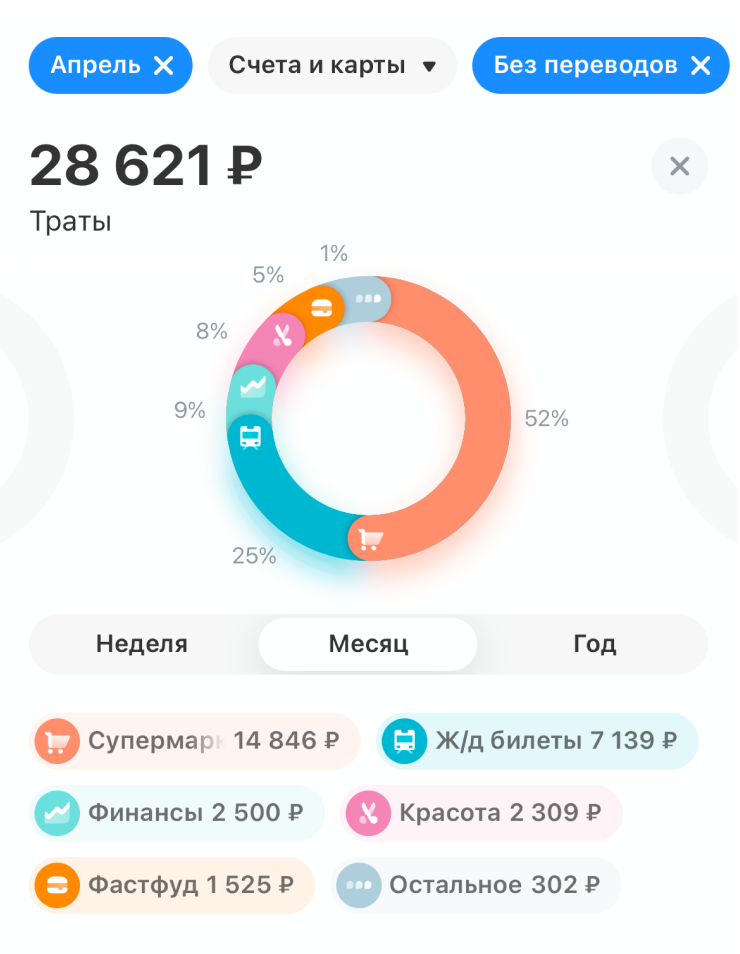Switch period to Год
Viewport: 740px width, 954px height.
[x=595, y=644]
